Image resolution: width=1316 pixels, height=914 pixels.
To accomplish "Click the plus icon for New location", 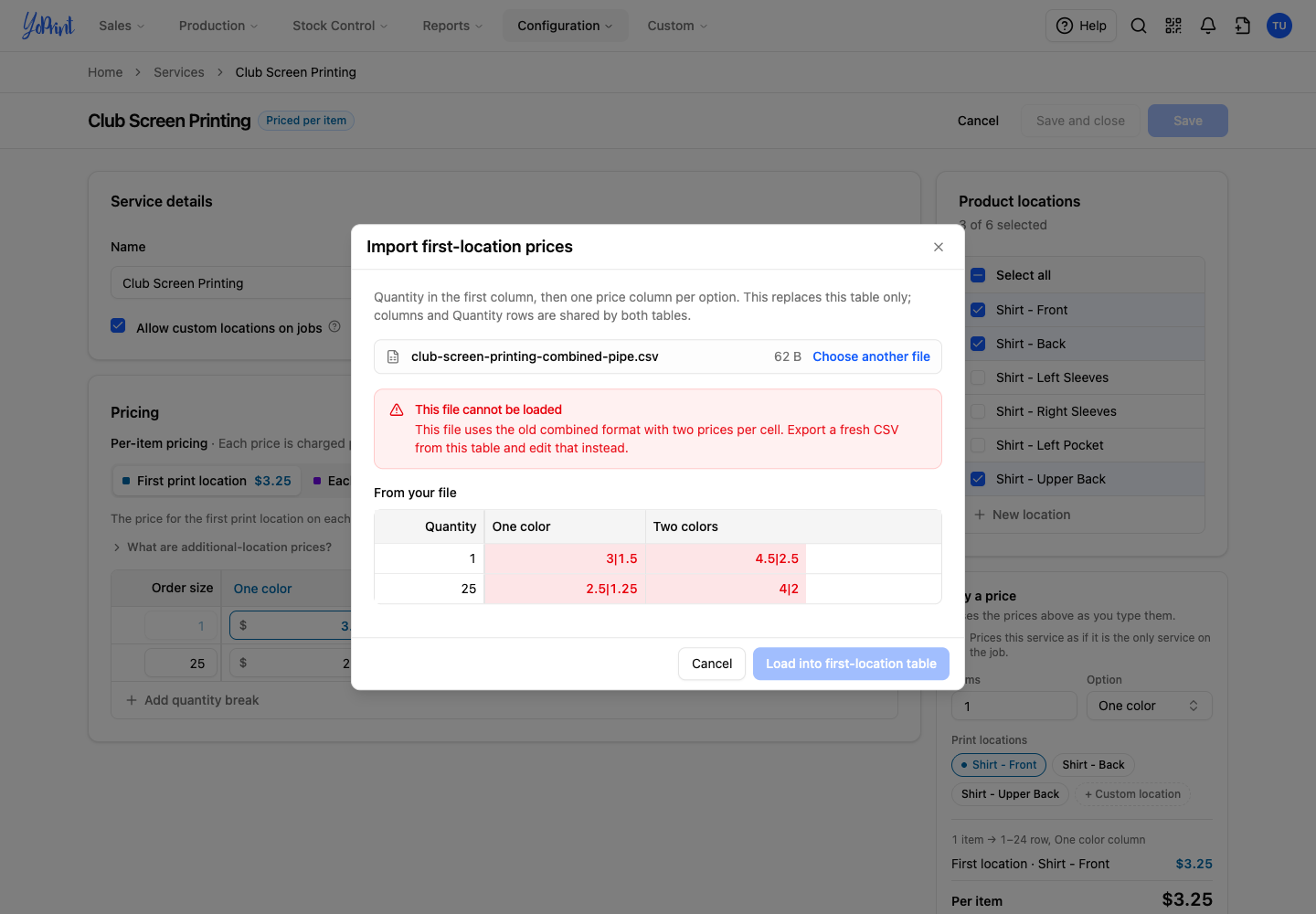I will tap(980, 515).
